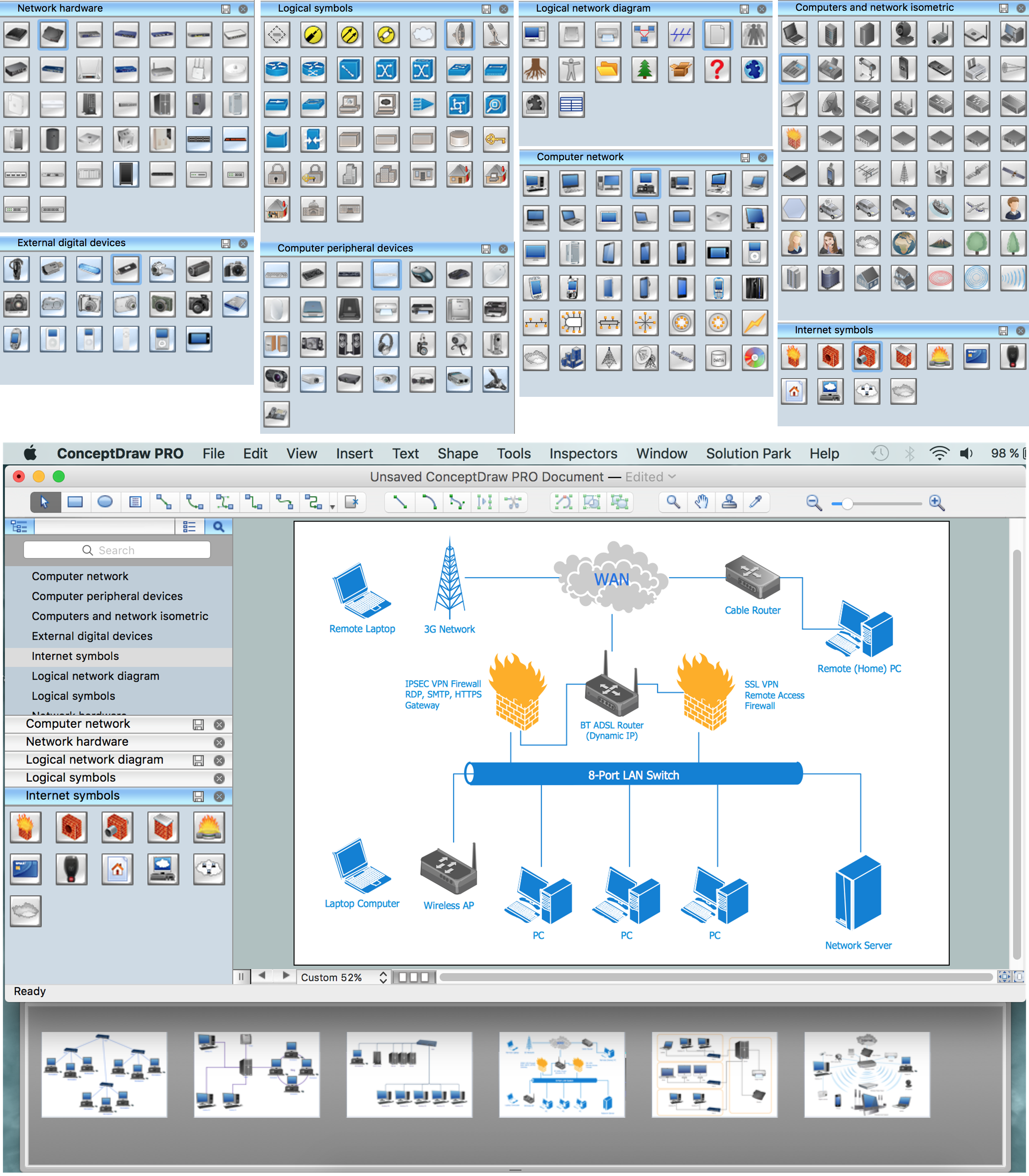Select the ellipse shape tool
Image resolution: width=1029 pixels, height=1176 pixels.
point(105,502)
